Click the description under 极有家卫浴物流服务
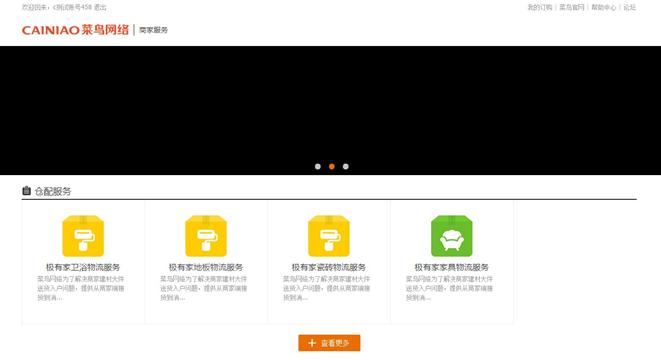The width and height of the screenshot is (661, 360). tap(81, 288)
